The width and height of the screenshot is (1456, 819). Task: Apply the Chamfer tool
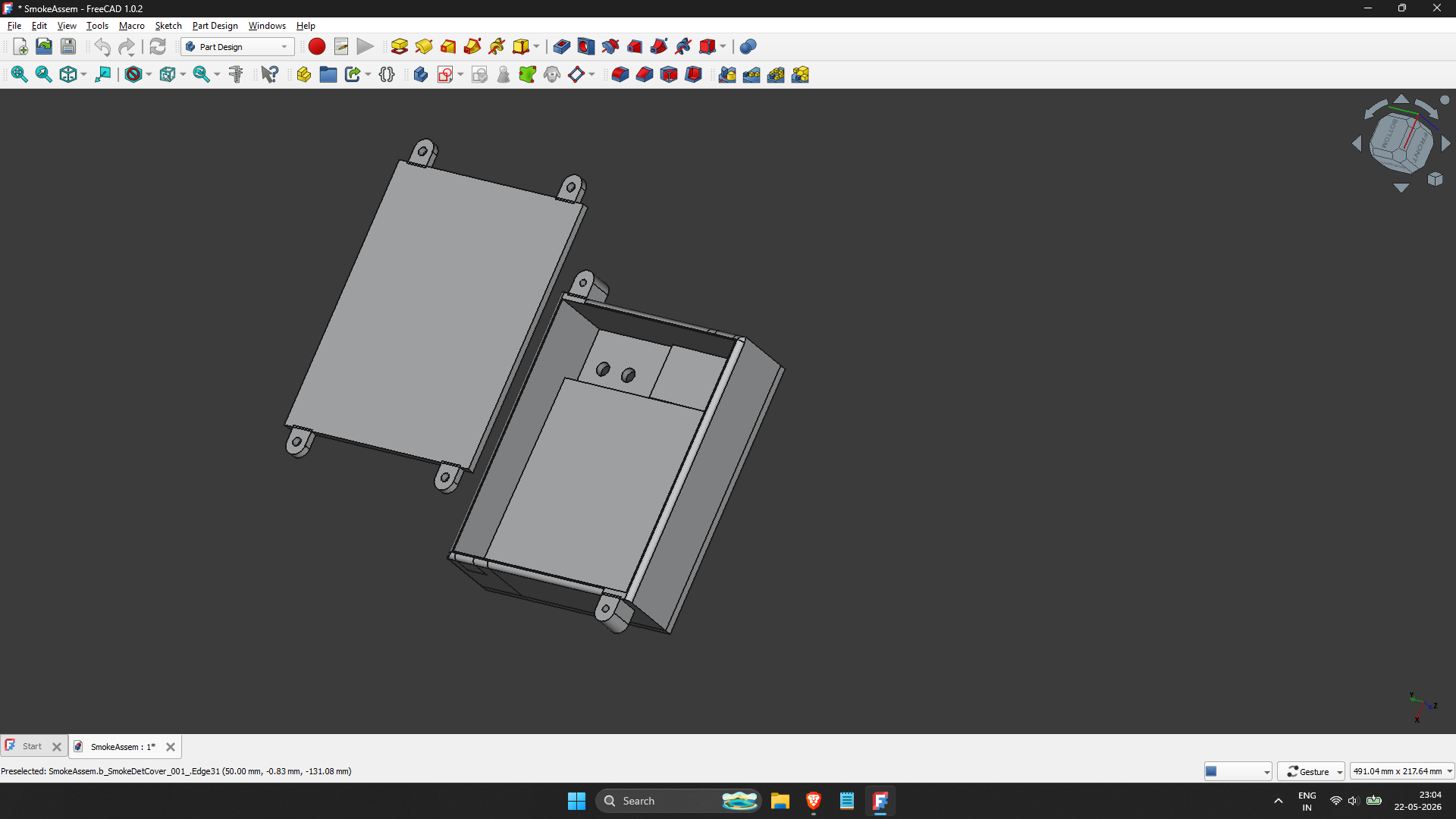pyautogui.click(x=645, y=74)
